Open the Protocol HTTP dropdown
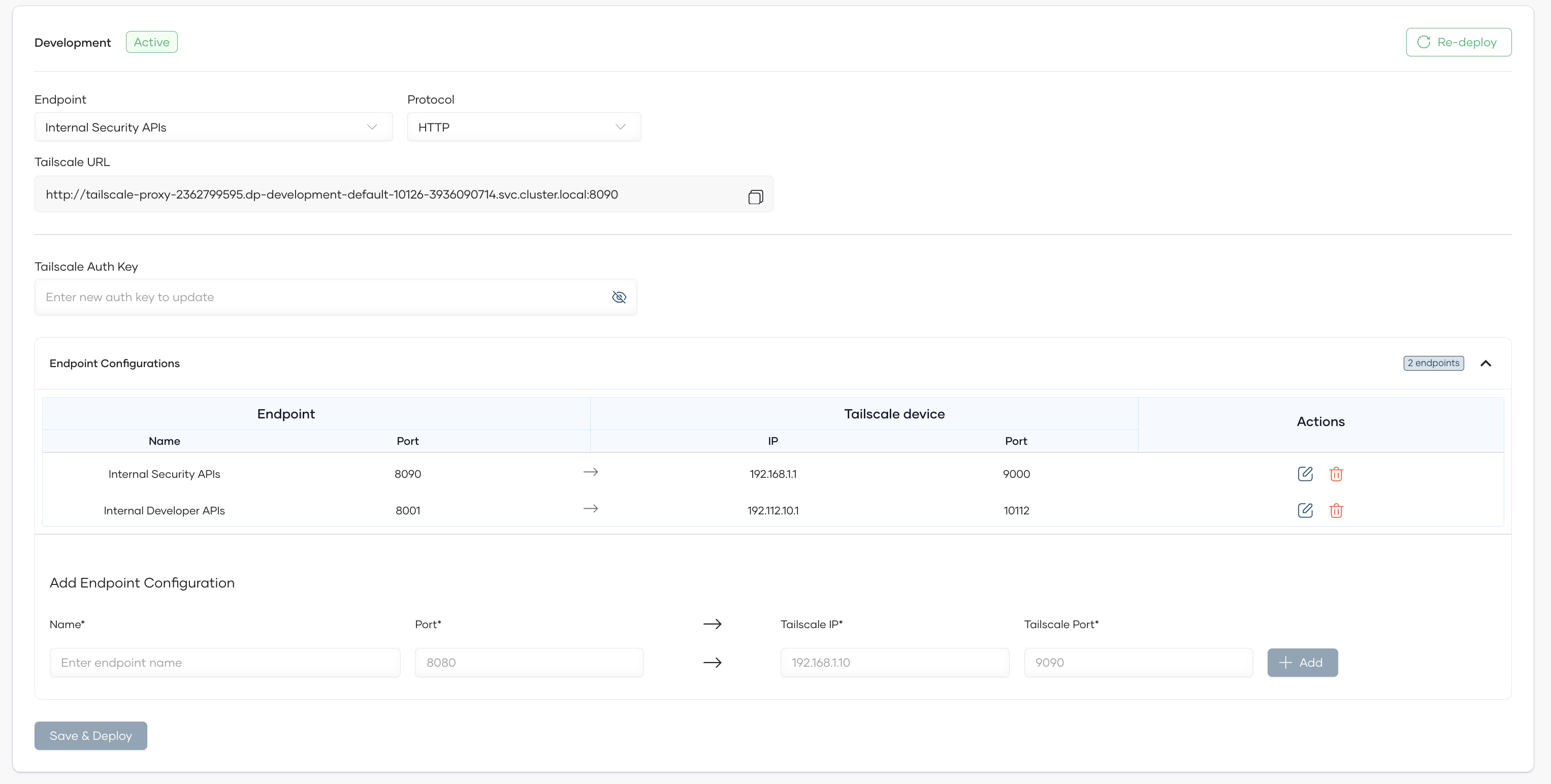Viewport: 1551px width, 784px height. point(523,127)
